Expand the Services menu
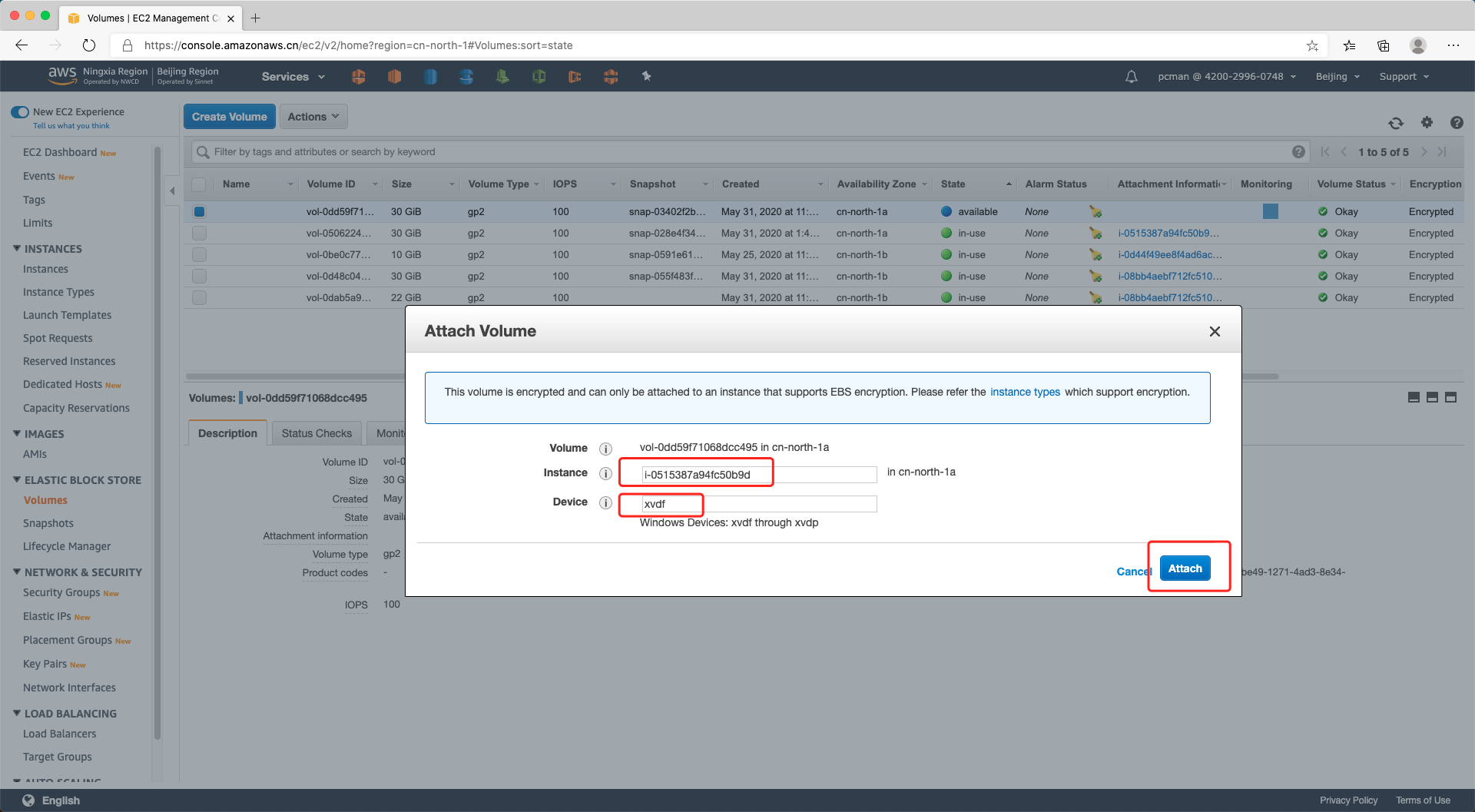This screenshot has width=1475, height=812. click(x=293, y=77)
